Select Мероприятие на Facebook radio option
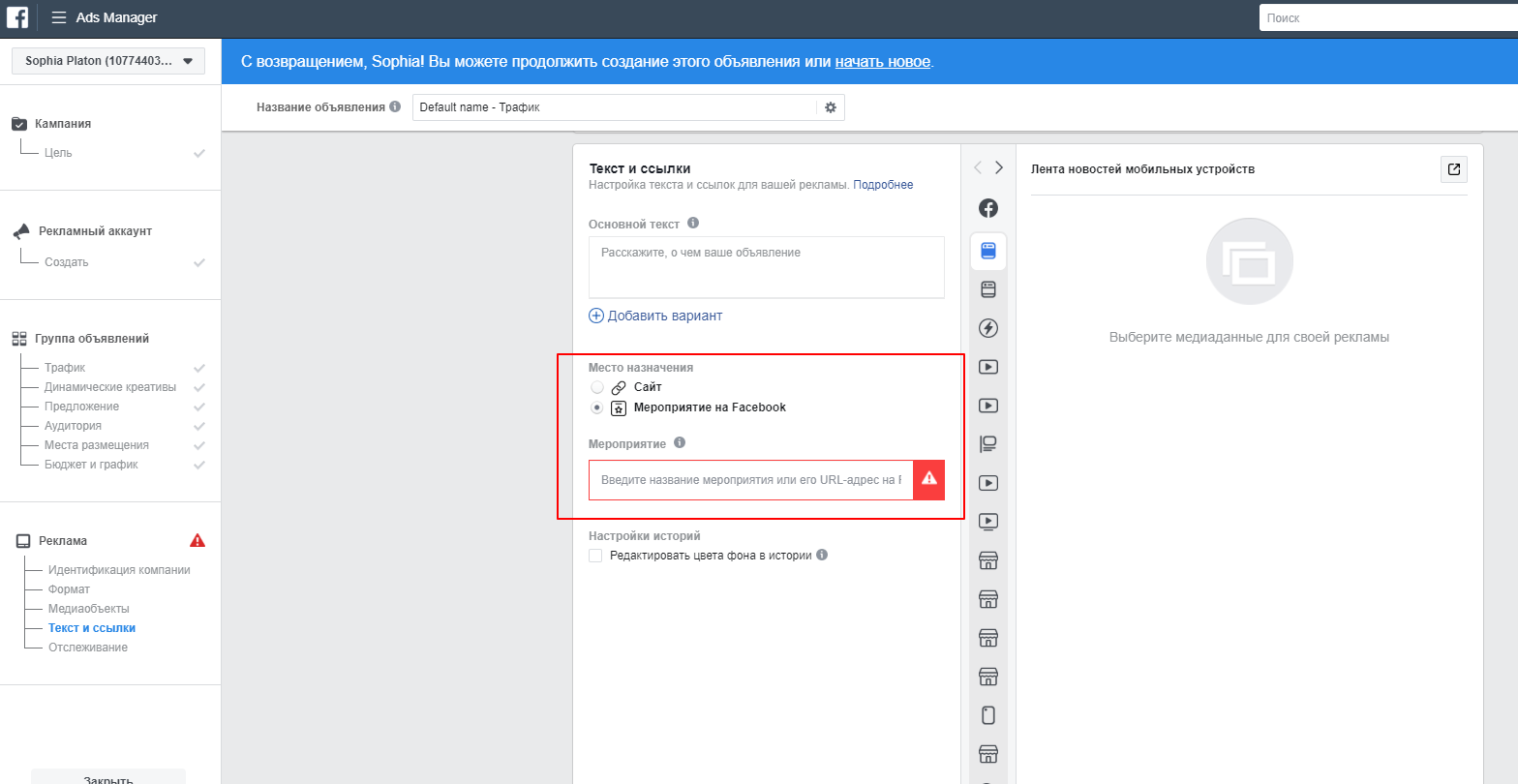The height and width of the screenshot is (784, 1518). (597, 407)
